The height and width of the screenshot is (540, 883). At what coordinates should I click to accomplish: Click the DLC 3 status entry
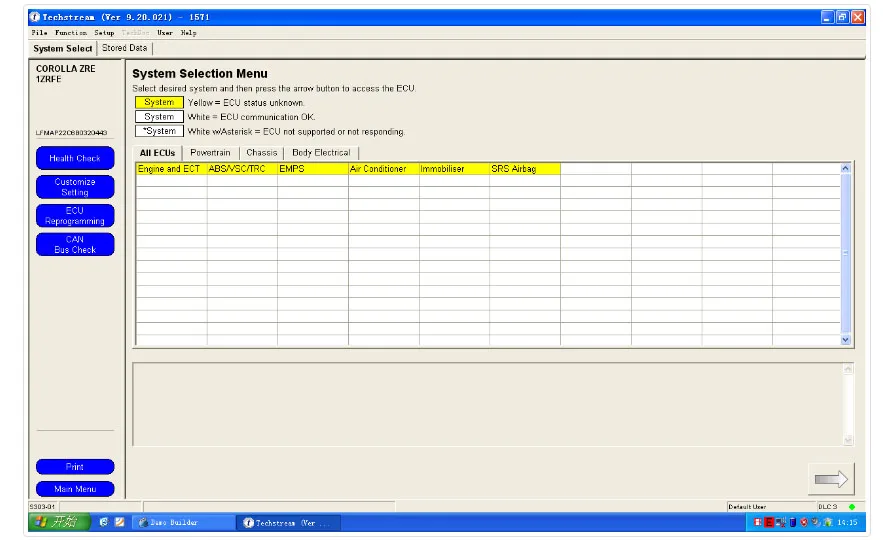[828, 507]
